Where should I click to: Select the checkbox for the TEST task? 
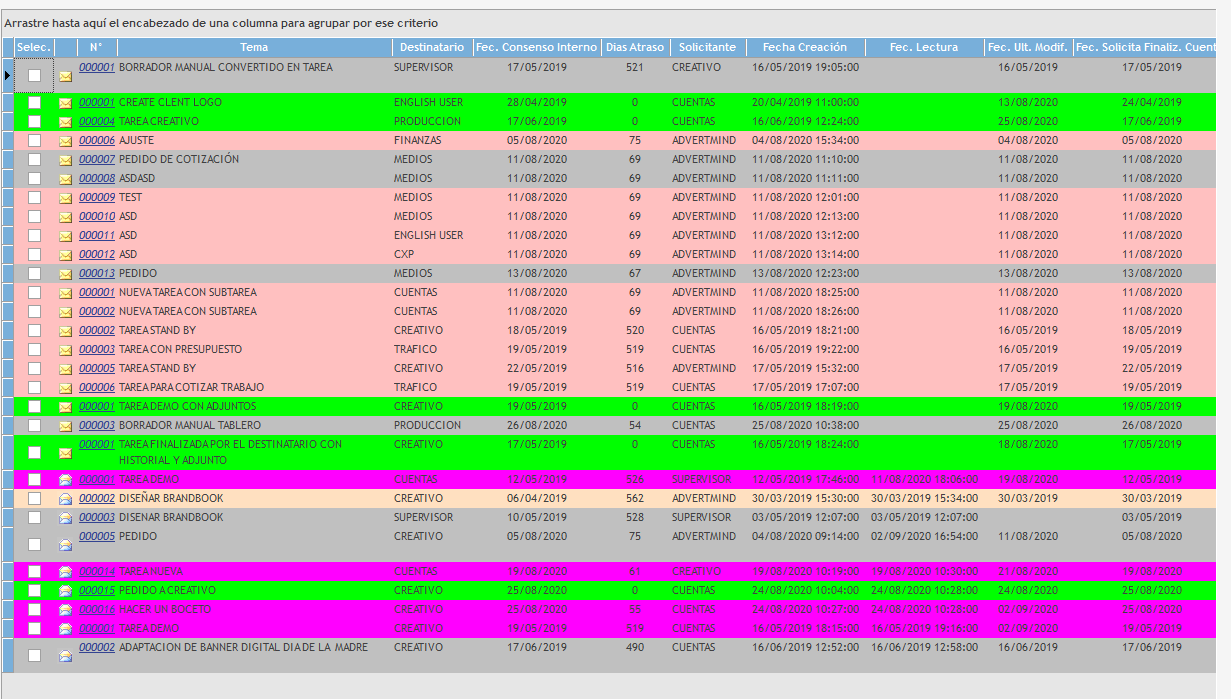[x=35, y=198]
